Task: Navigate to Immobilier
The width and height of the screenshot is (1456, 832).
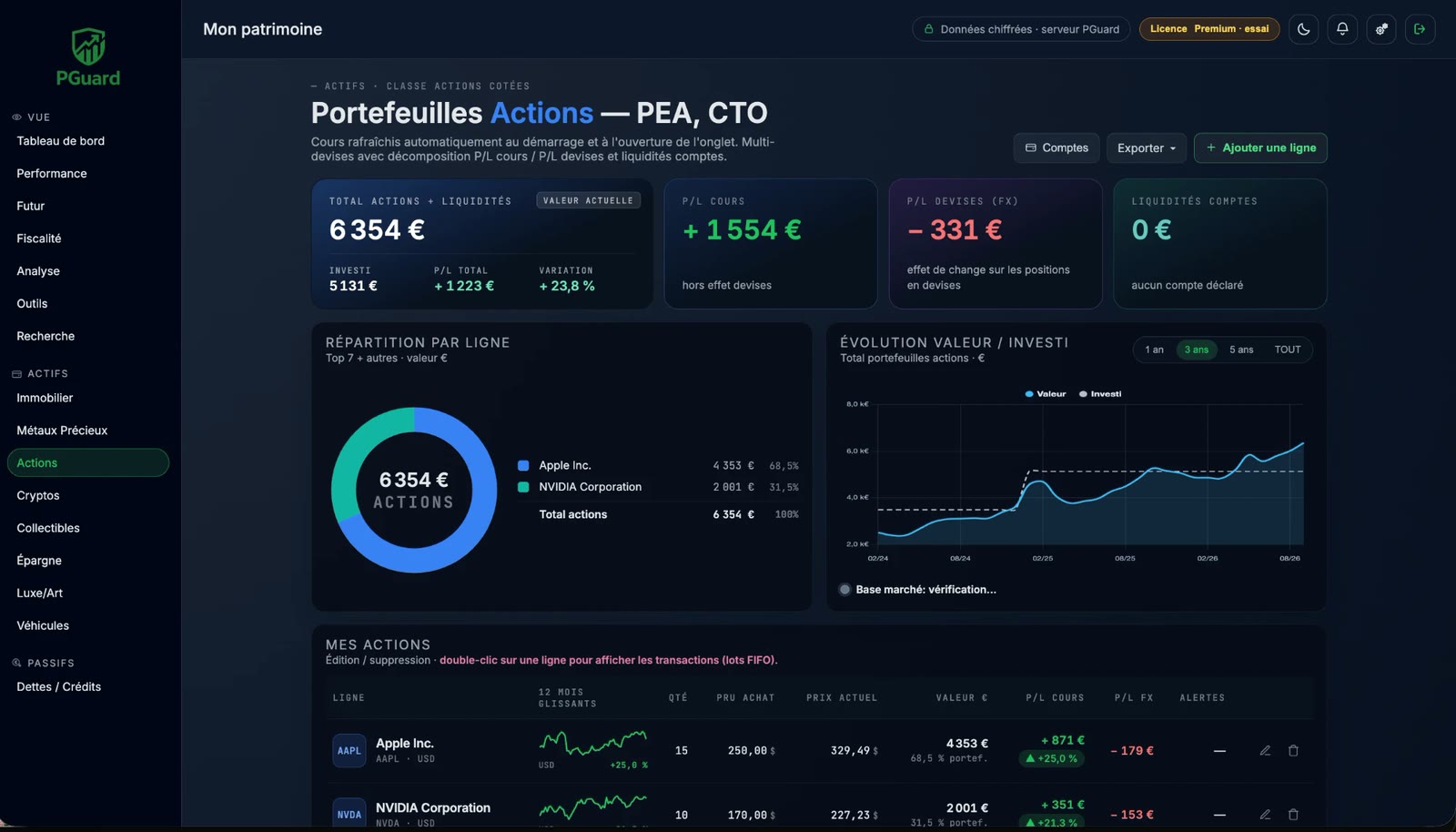Action: pyautogui.click(x=45, y=398)
